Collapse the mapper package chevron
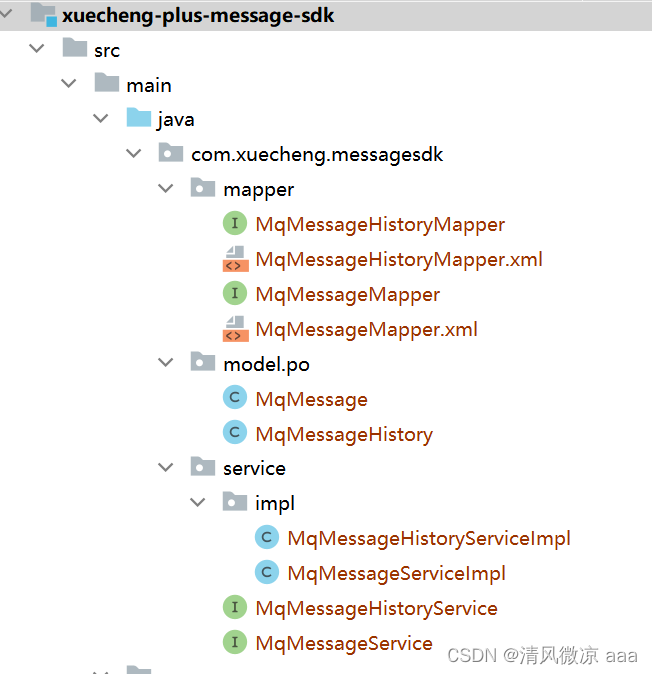This screenshot has width=652, height=674. (x=165, y=188)
